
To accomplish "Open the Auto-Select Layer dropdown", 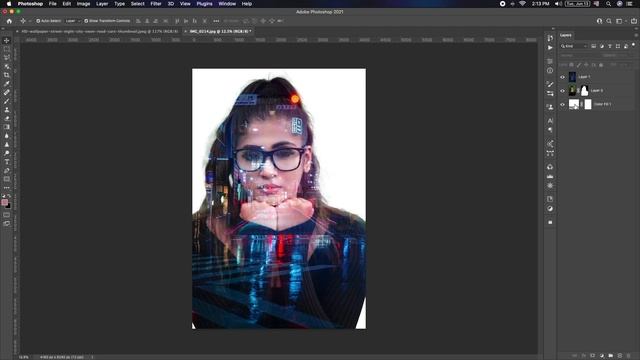I will (73, 21).
